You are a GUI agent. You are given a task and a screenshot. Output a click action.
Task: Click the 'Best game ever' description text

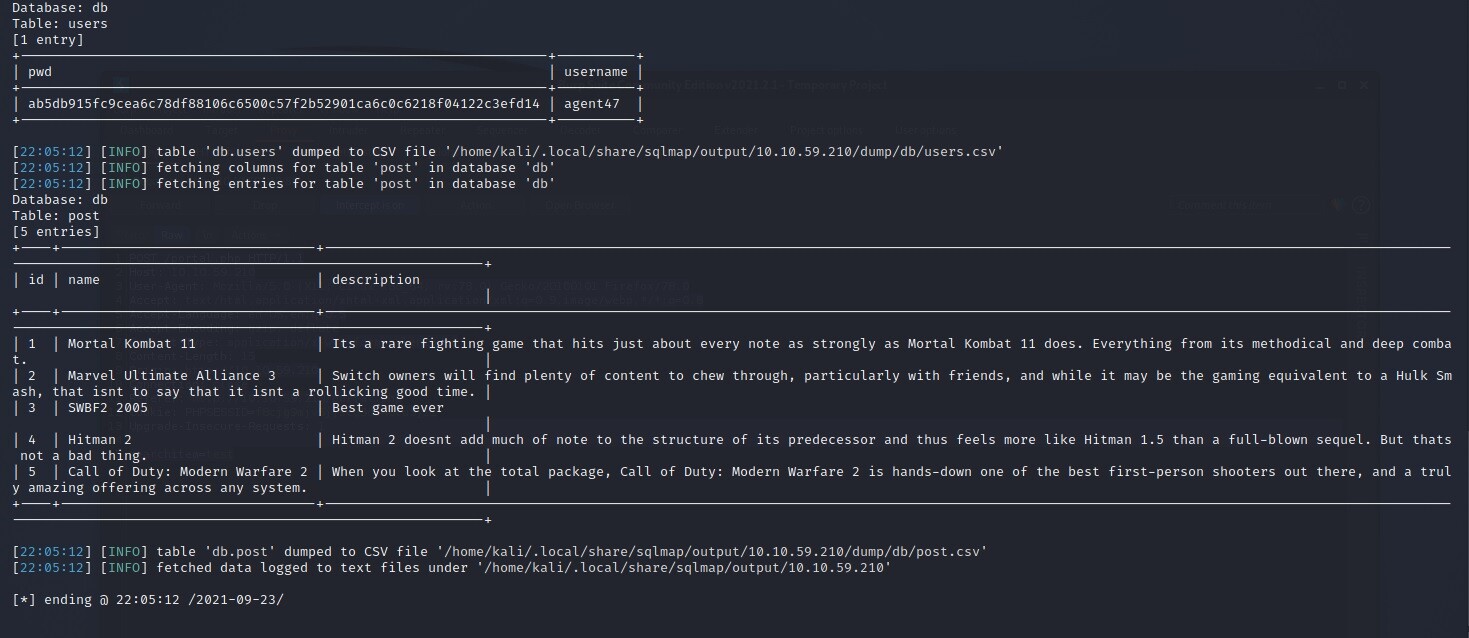[388, 408]
